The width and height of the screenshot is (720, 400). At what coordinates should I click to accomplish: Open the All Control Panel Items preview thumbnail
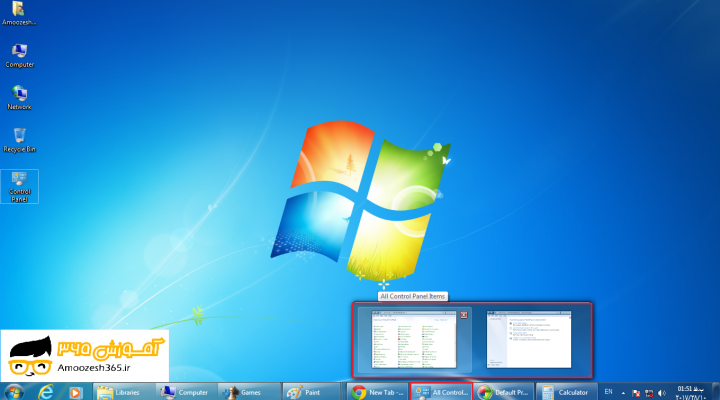(x=414, y=339)
